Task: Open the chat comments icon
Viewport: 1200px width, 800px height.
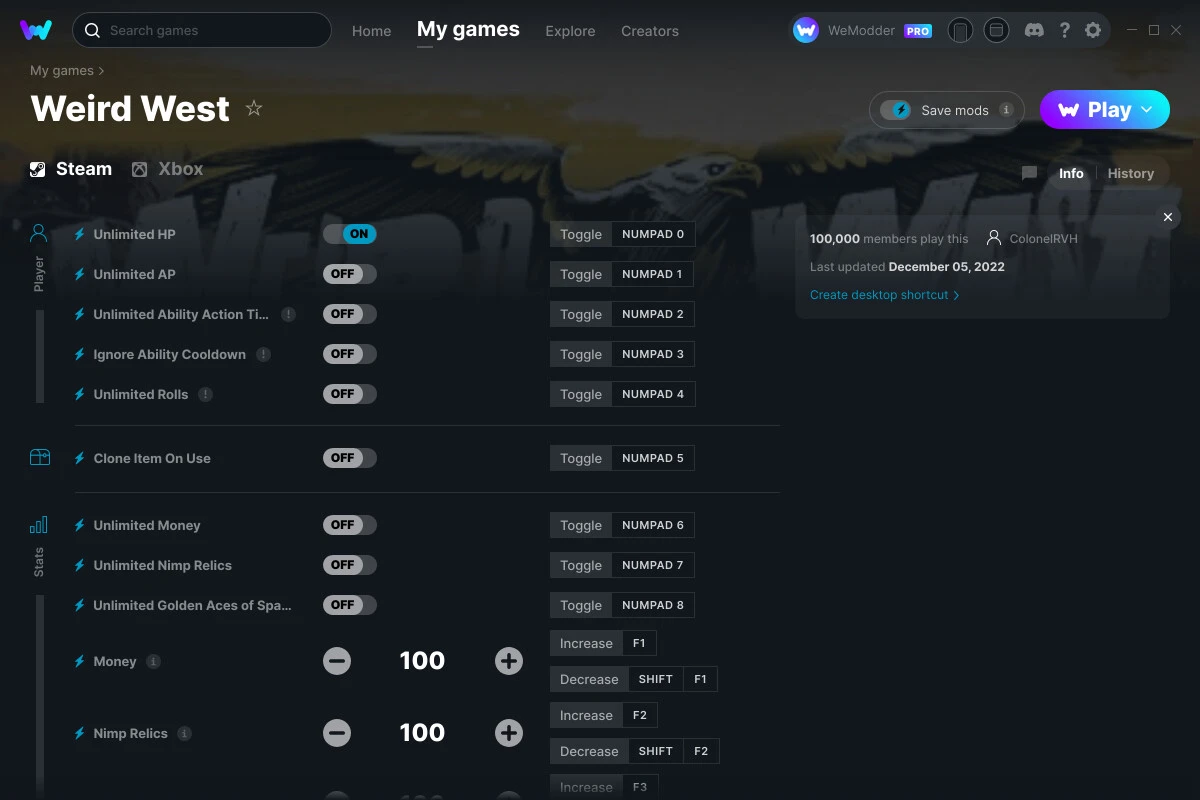Action: click(x=1029, y=173)
